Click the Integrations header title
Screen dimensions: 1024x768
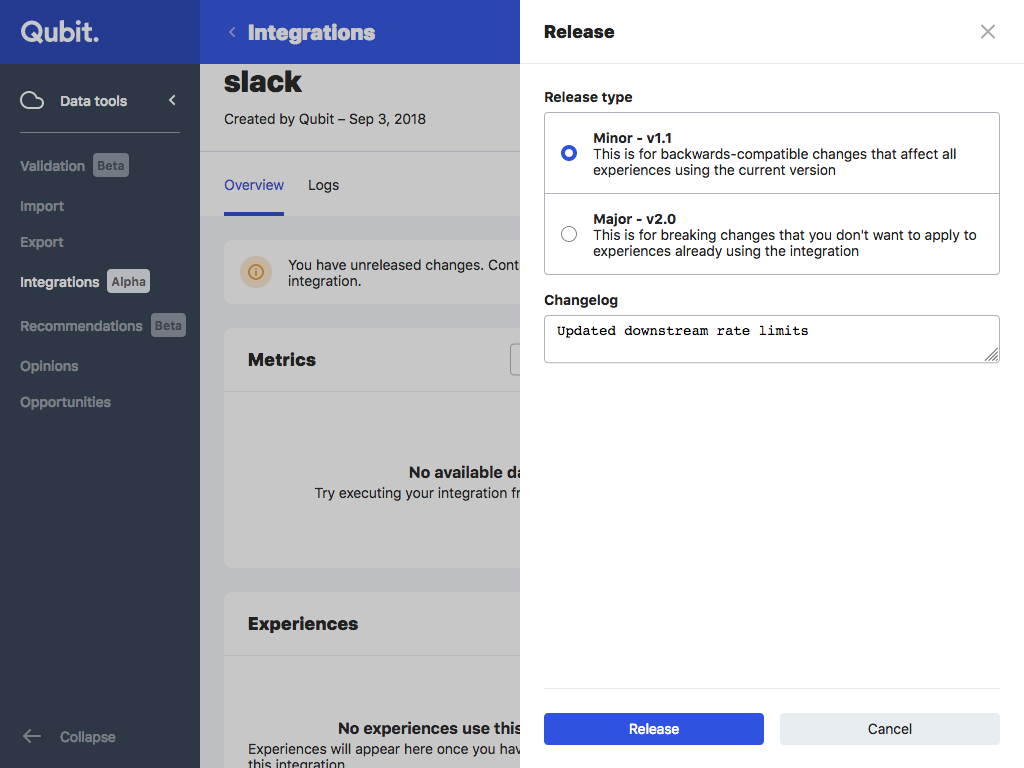(312, 33)
